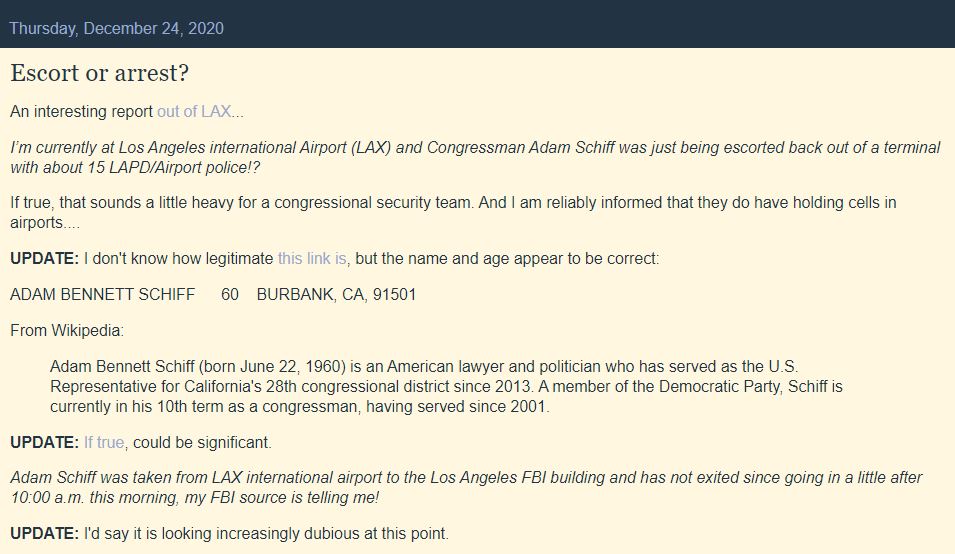Click the "UPDATE:" label before "If true"
Image resolution: width=955 pixels, height=554 pixels.
click(x=44, y=442)
